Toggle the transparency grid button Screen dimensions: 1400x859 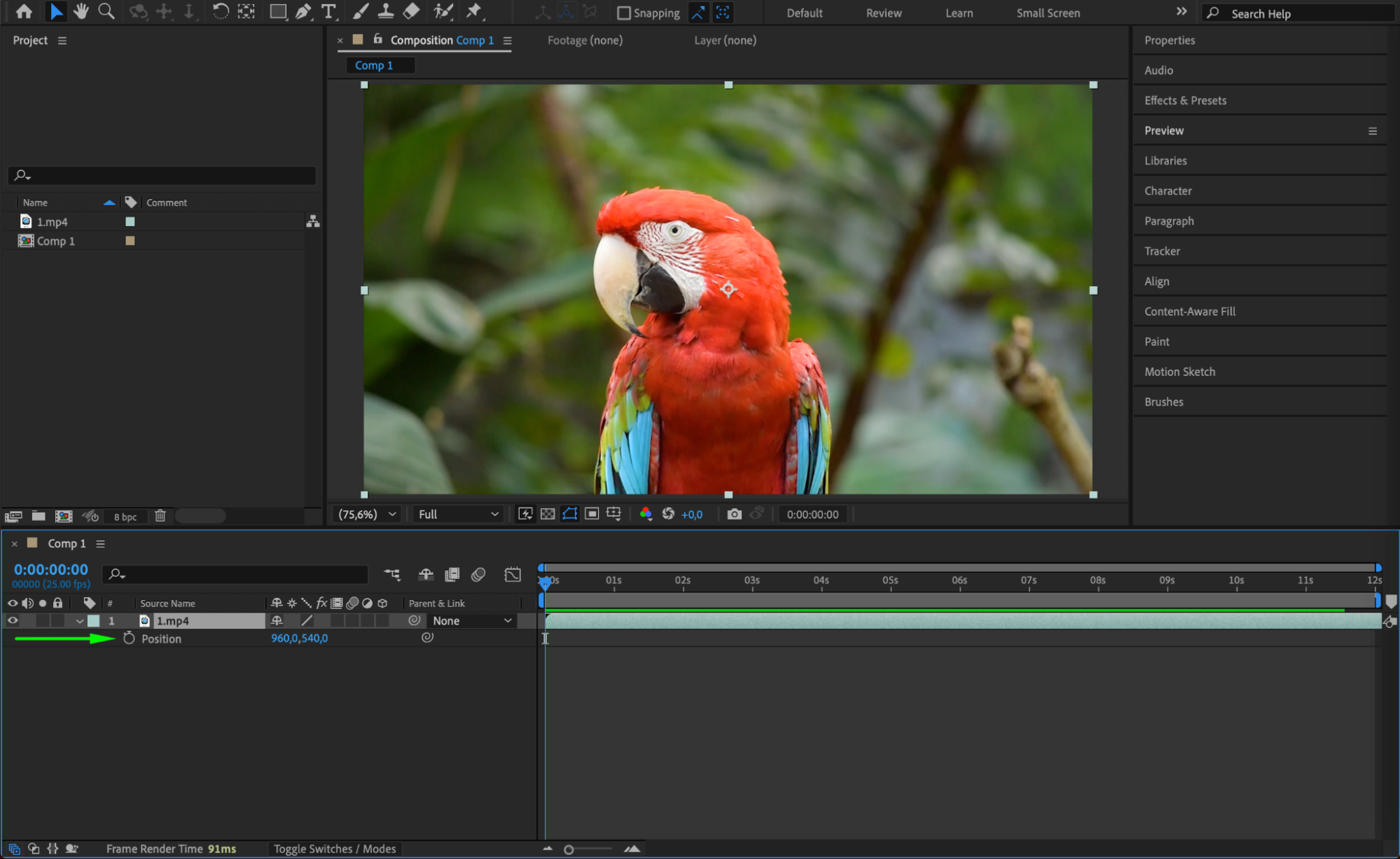coord(548,514)
